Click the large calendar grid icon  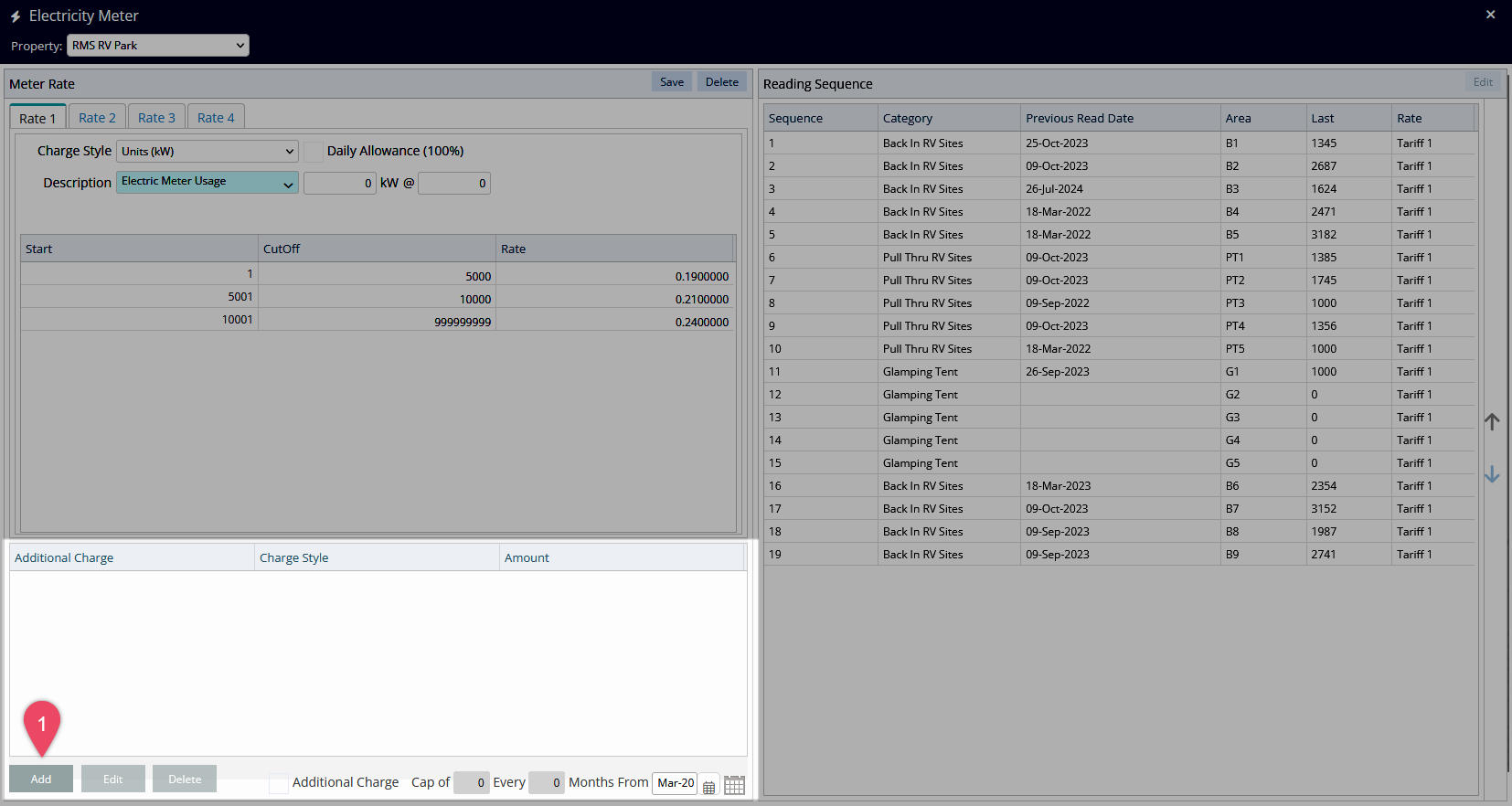coord(734,785)
